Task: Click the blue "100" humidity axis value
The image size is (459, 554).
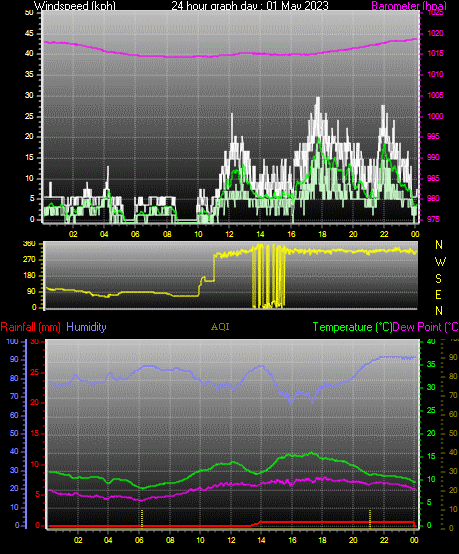Action: [x=12, y=341]
